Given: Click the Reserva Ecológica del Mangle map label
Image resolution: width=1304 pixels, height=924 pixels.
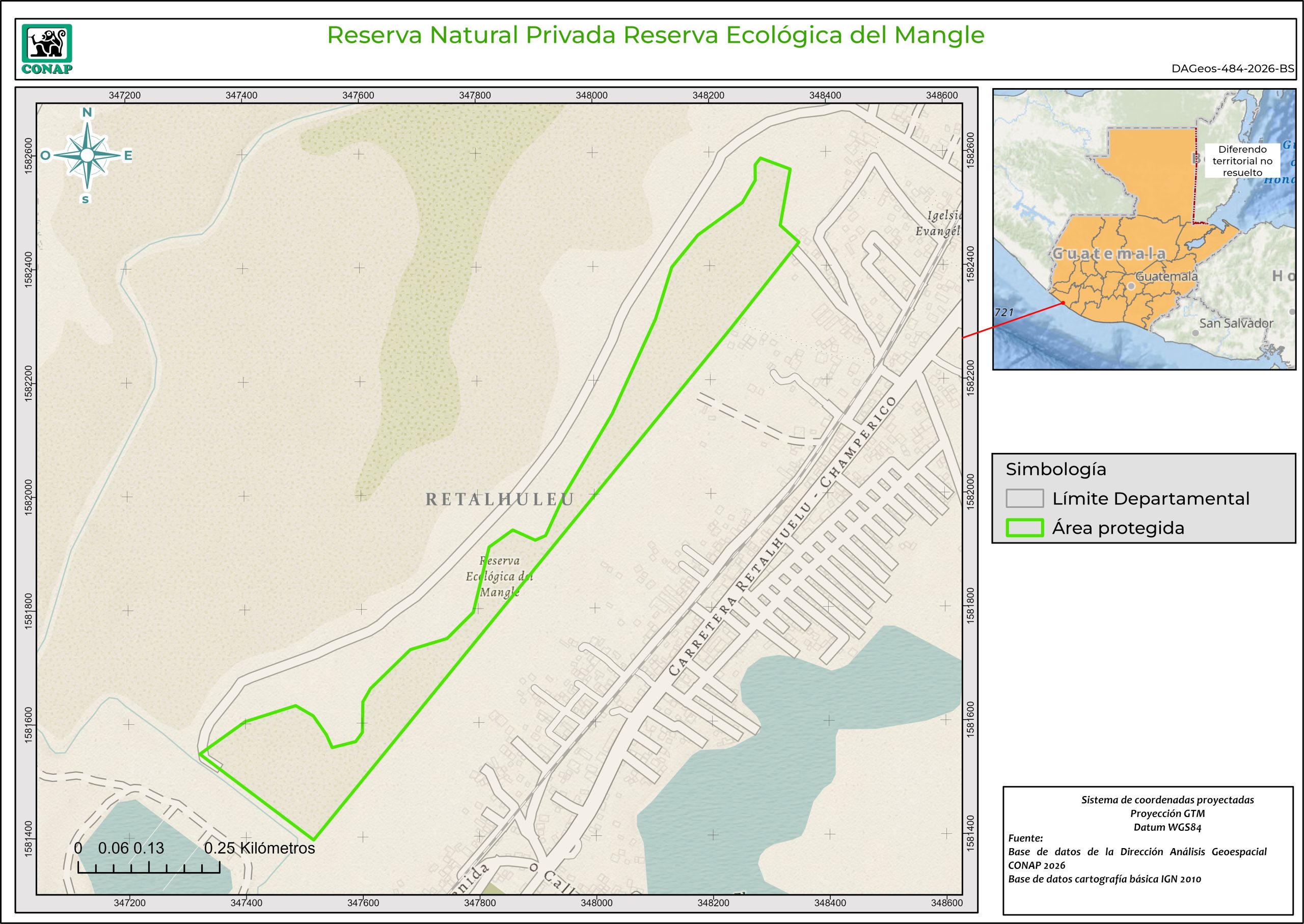Looking at the screenshot, I should point(500,577).
